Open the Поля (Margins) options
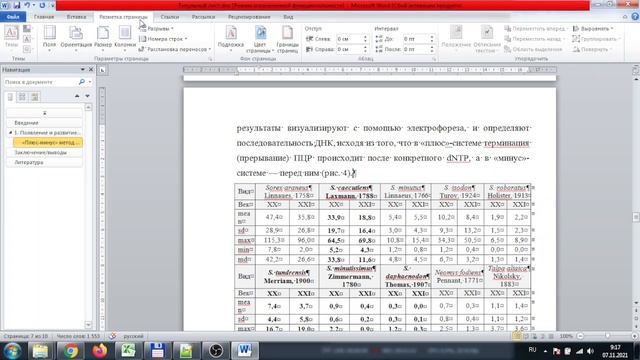 tap(49, 38)
